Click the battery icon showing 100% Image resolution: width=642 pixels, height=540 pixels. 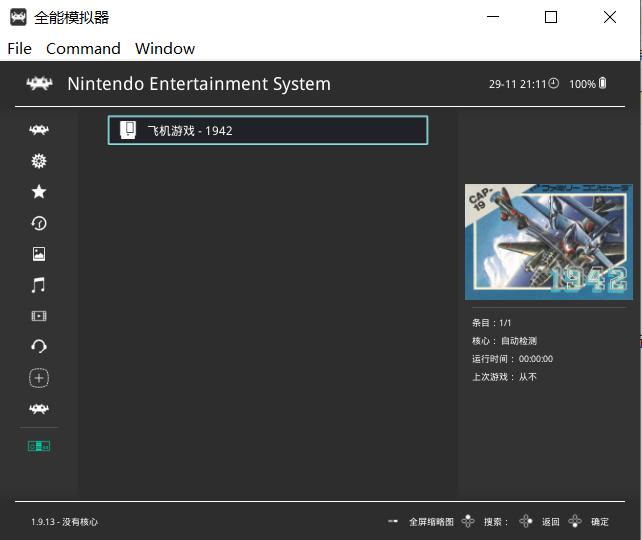click(x=602, y=83)
